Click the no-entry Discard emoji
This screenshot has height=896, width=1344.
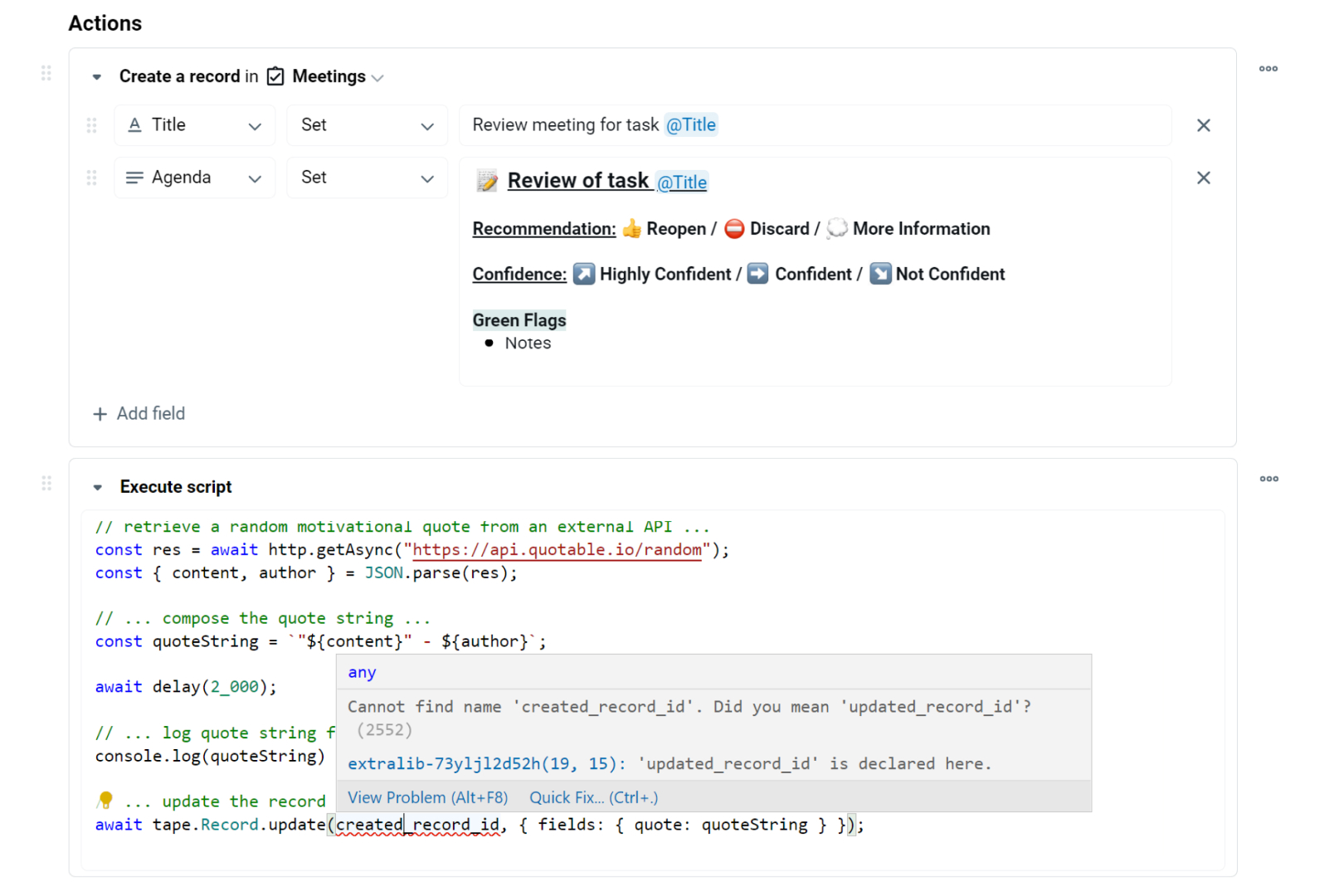(734, 229)
